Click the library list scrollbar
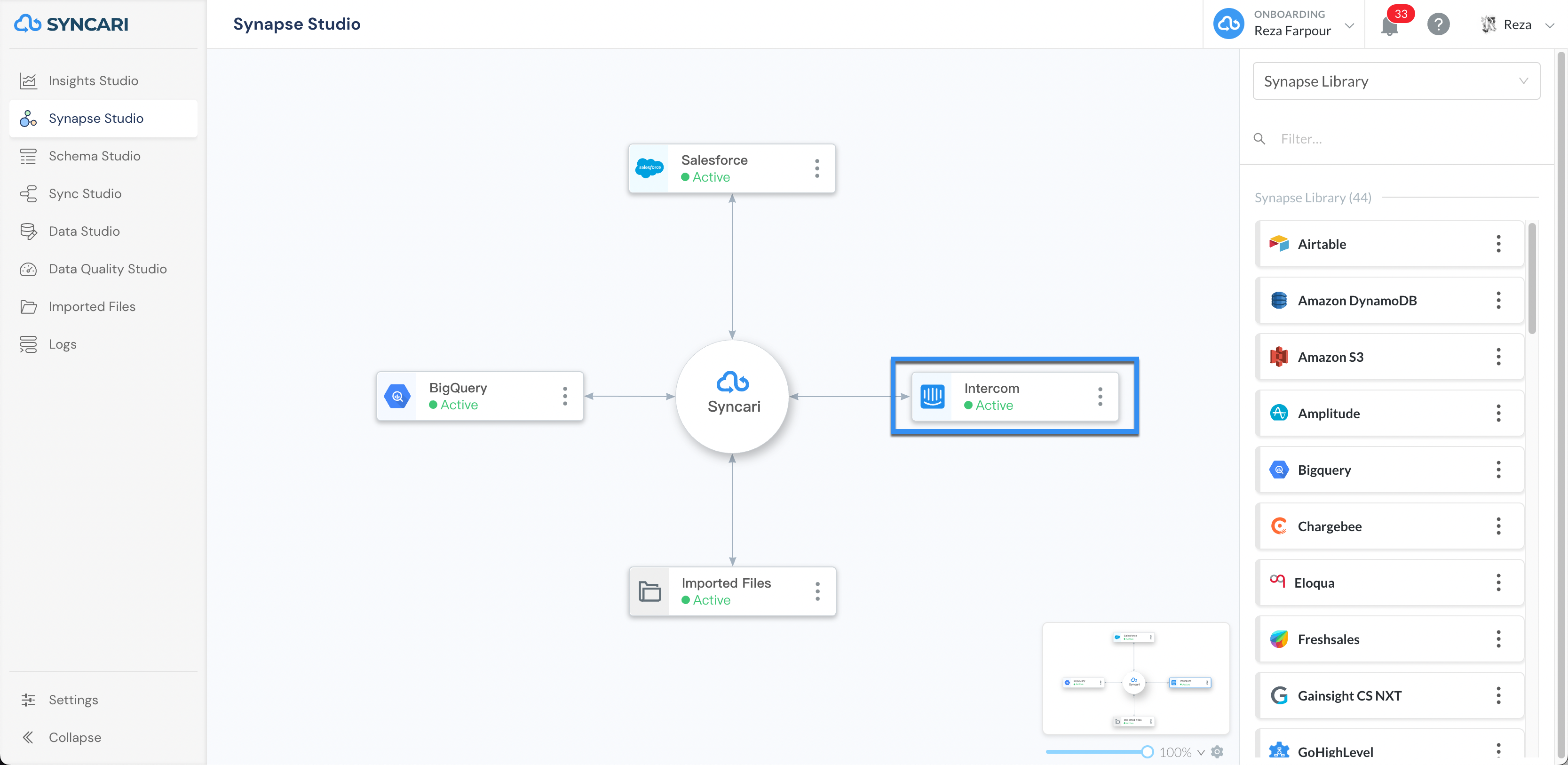The image size is (1568, 765). click(1532, 279)
